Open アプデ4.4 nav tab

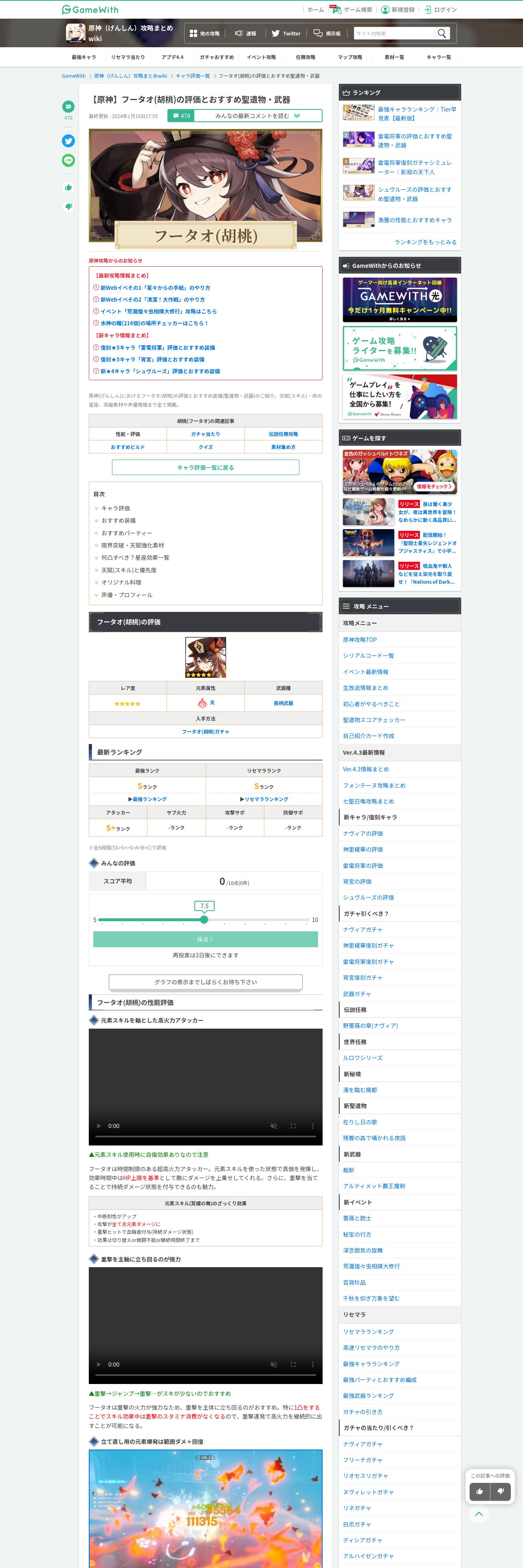point(172,57)
